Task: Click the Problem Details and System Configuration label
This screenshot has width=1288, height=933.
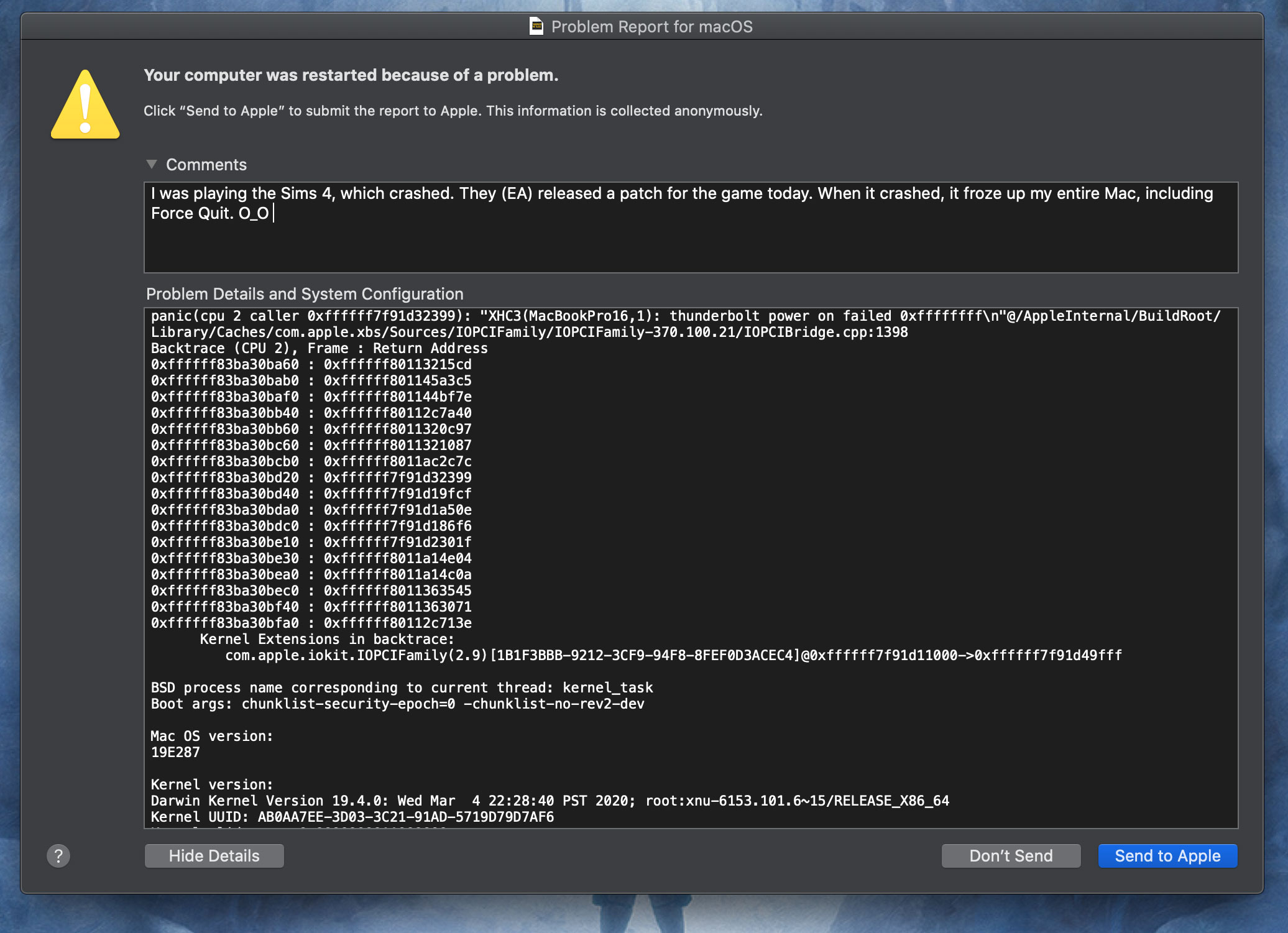Action: [305, 294]
